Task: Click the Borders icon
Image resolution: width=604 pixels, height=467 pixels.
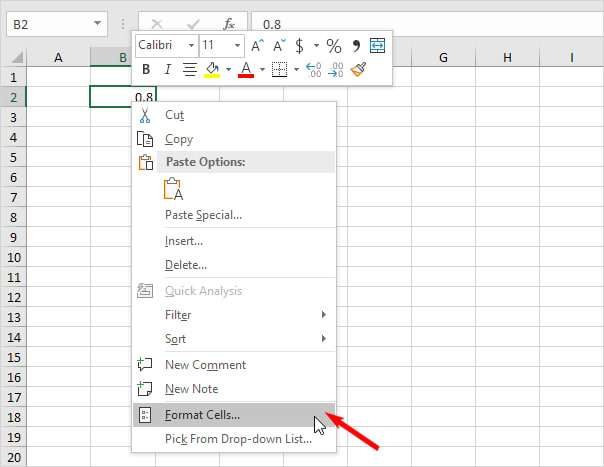Action: coord(280,70)
